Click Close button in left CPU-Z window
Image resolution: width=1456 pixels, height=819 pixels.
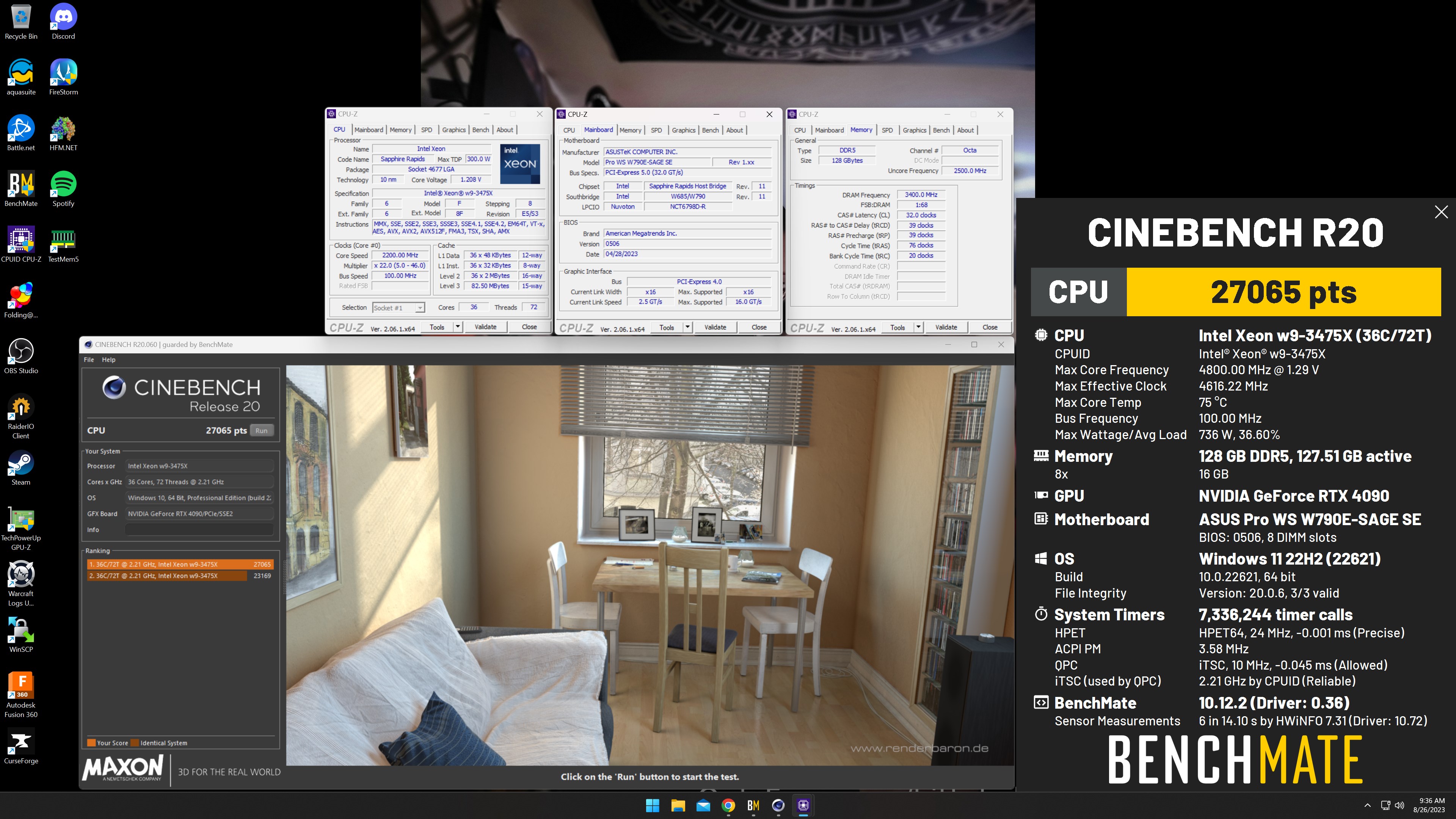(529, 327)
